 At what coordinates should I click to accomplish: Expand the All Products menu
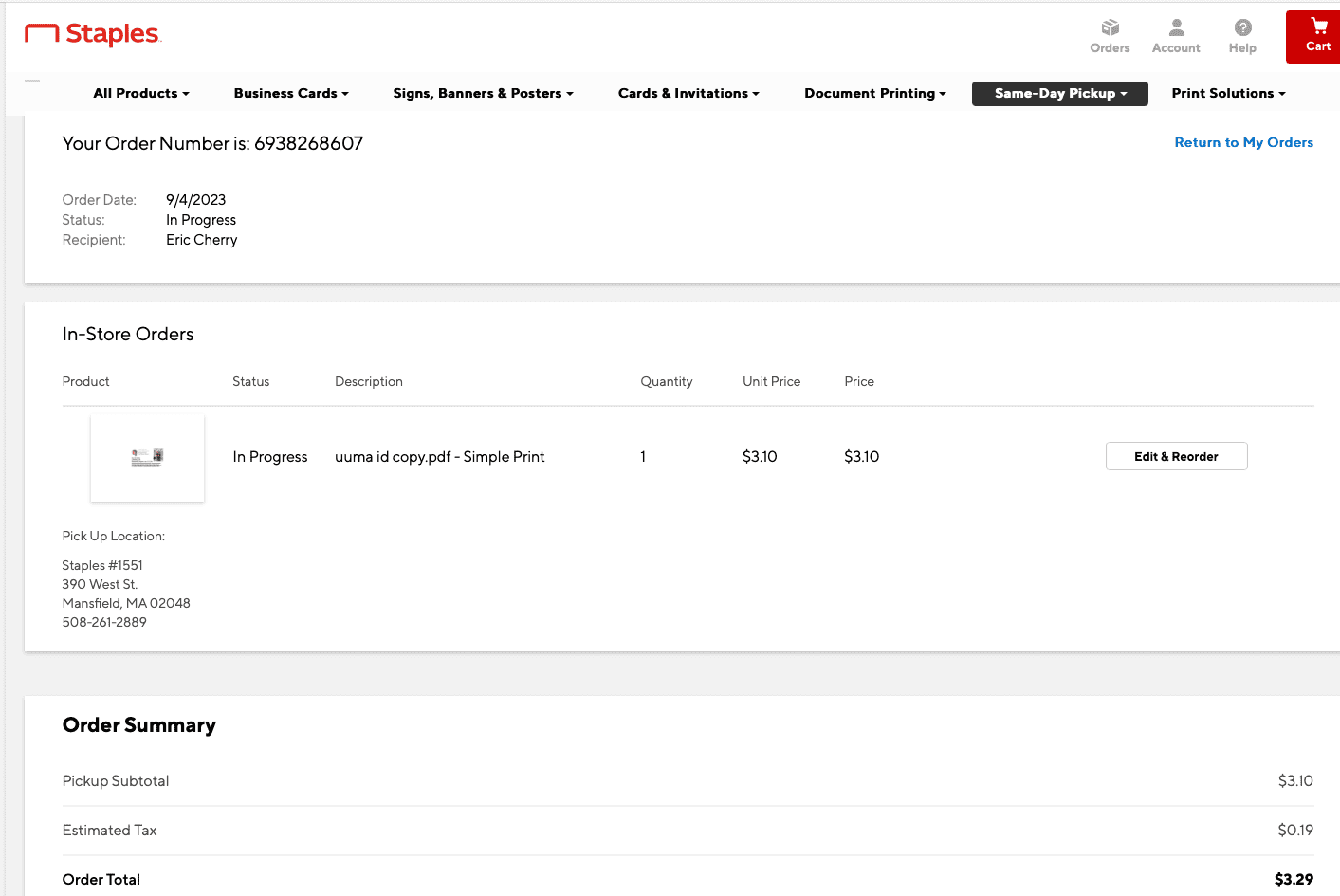141,93
